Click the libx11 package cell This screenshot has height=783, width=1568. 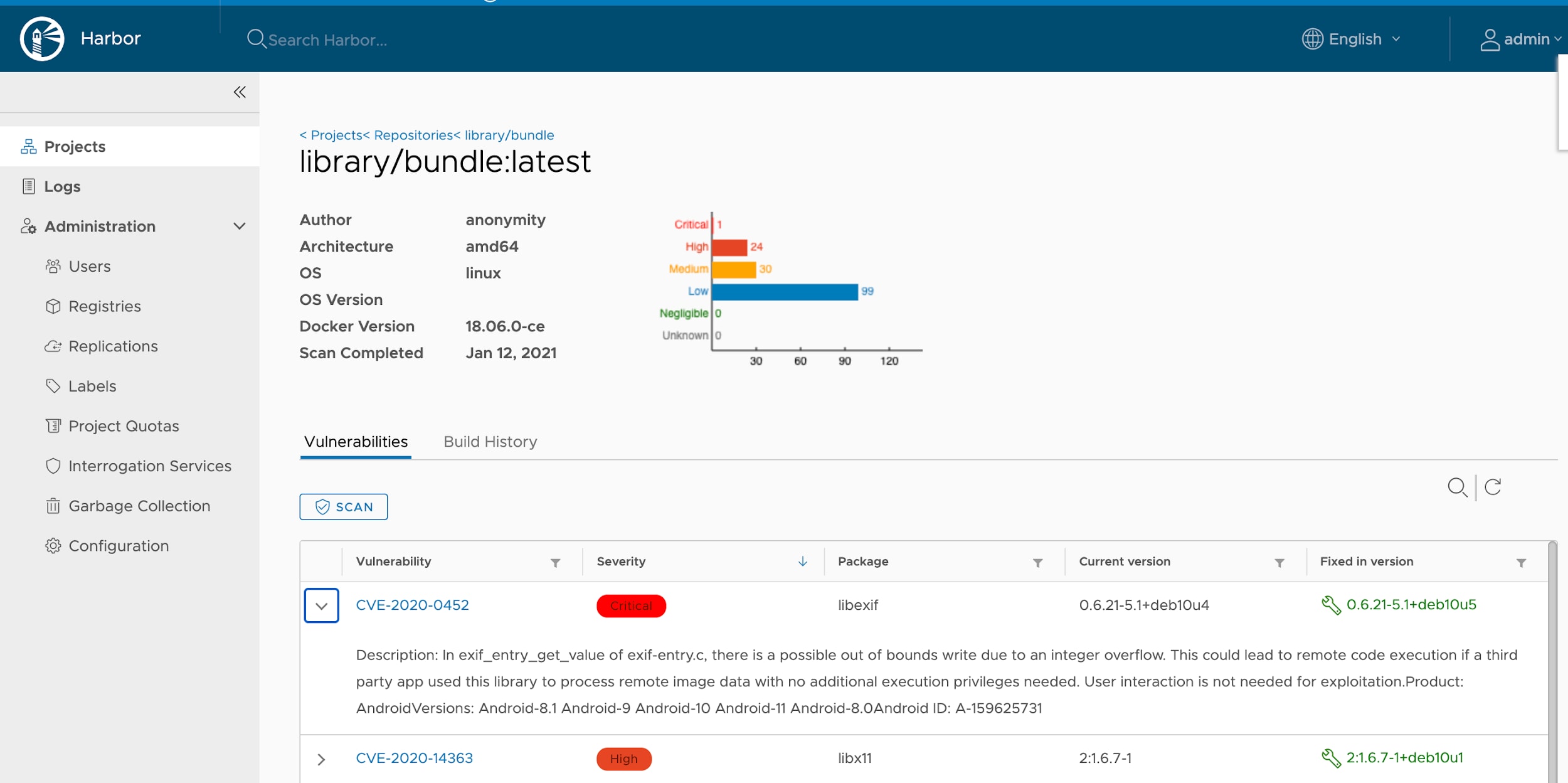[854, 759]
